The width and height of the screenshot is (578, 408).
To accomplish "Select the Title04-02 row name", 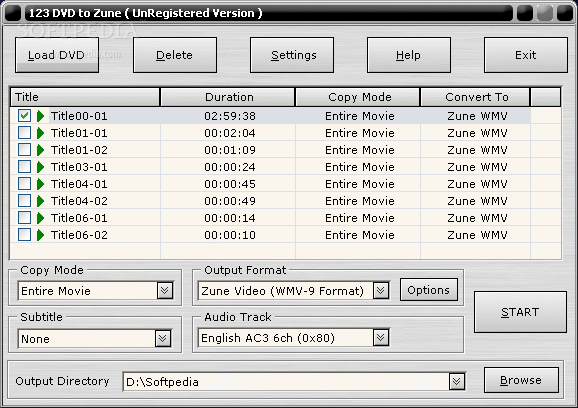I will point(79,201).
